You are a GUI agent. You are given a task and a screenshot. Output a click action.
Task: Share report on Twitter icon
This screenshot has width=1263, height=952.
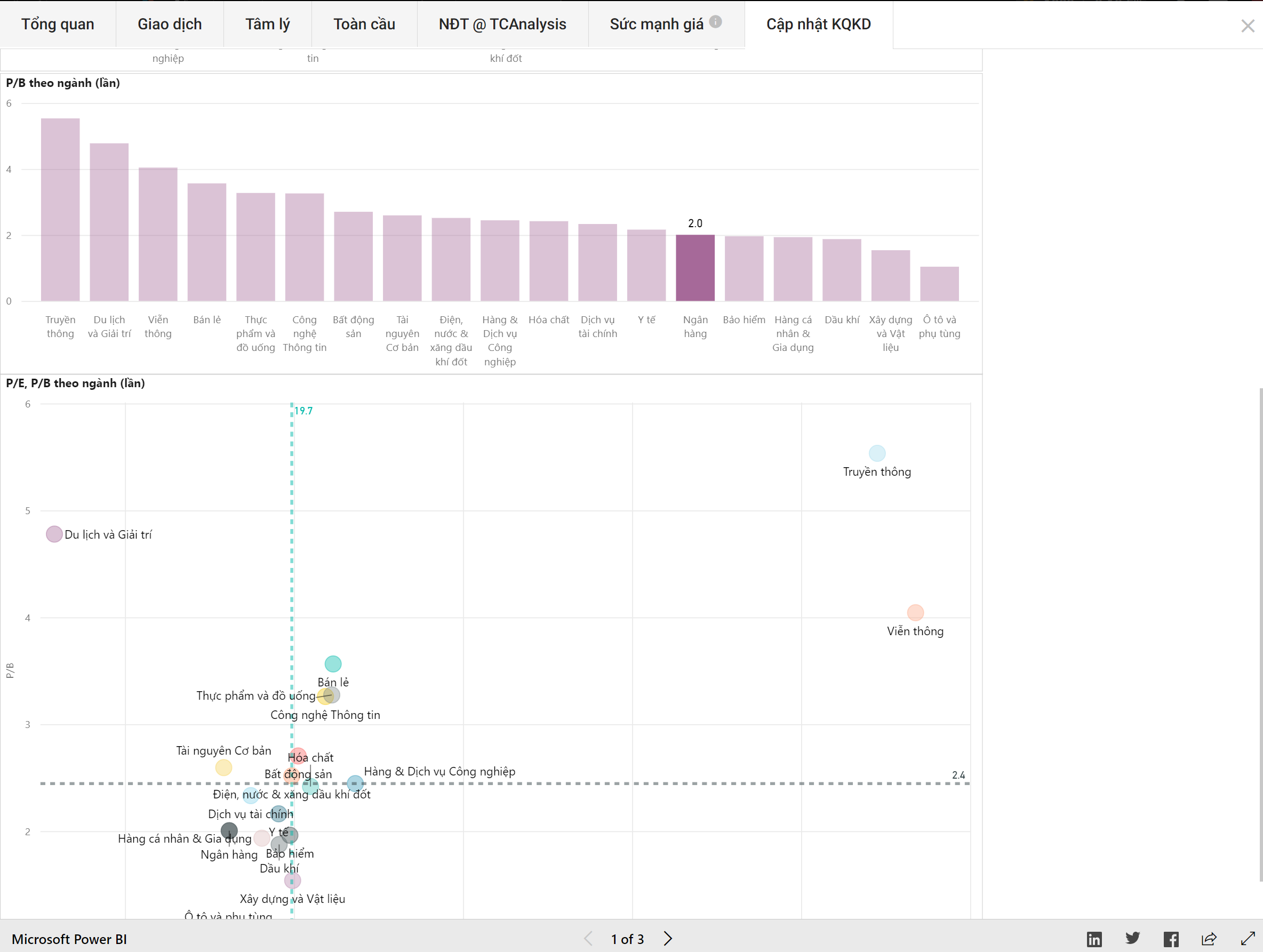click(x=1133, y=938)
